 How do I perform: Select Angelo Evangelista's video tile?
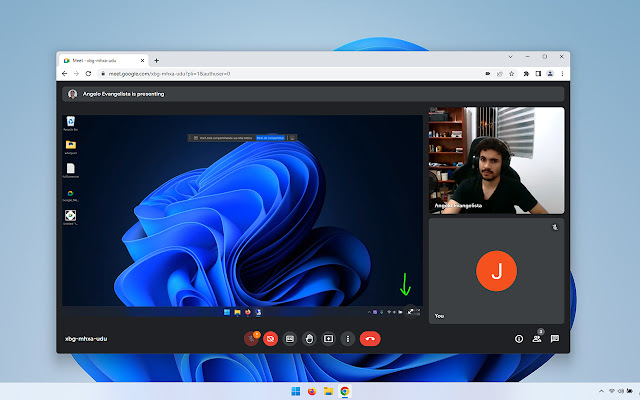tap(496, 160)
